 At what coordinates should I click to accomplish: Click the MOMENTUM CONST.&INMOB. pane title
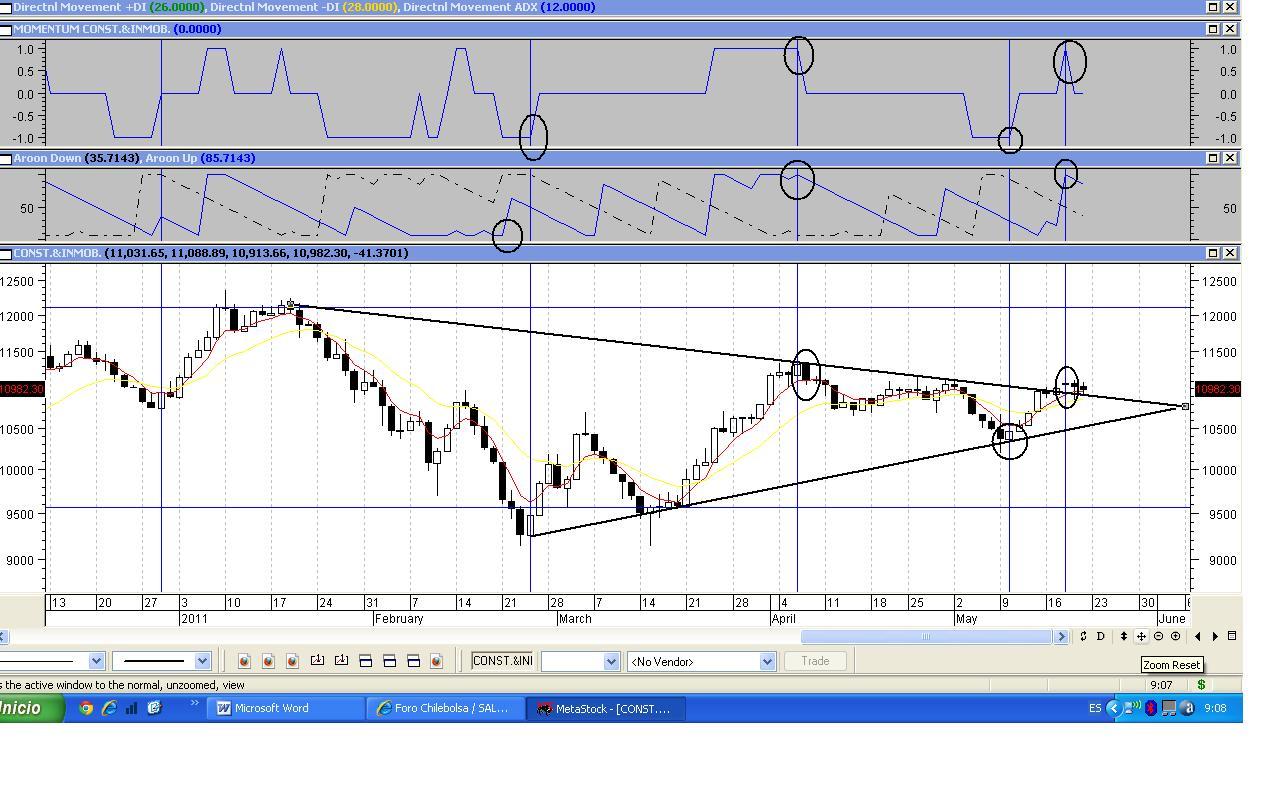(x=91, y=29)
